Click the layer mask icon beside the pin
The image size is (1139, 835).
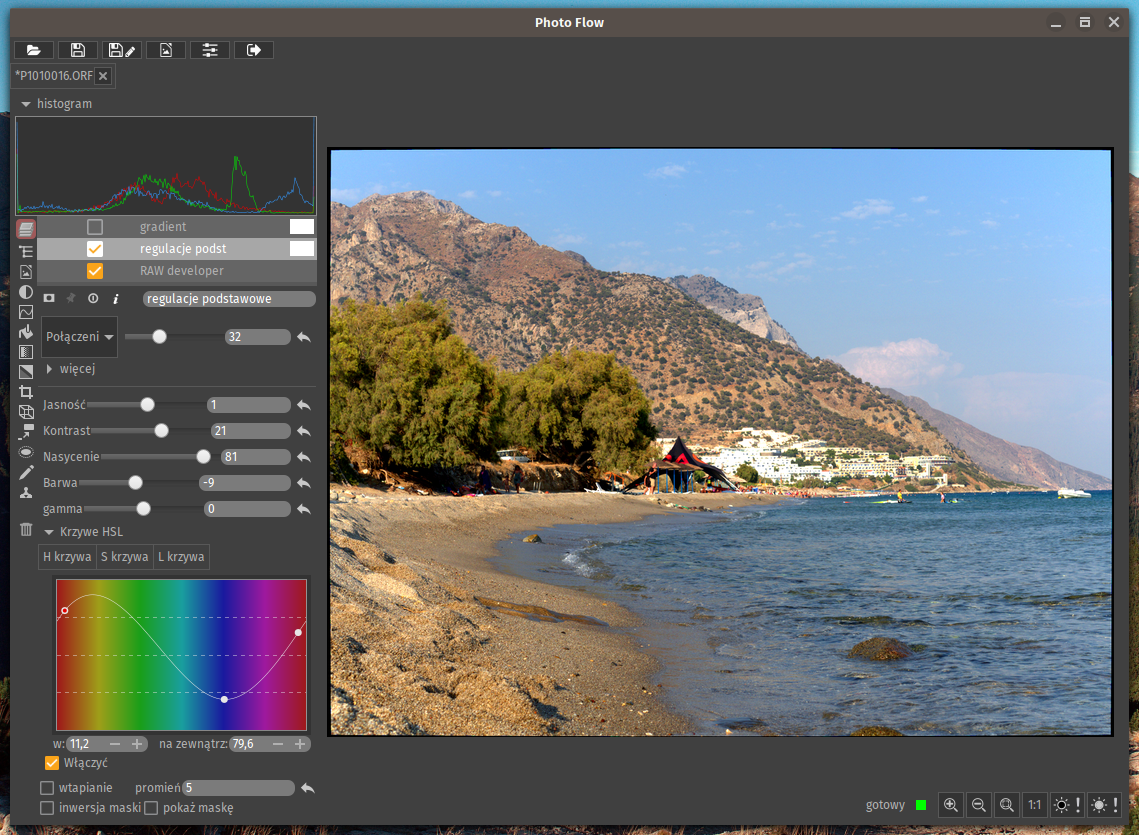49,298
